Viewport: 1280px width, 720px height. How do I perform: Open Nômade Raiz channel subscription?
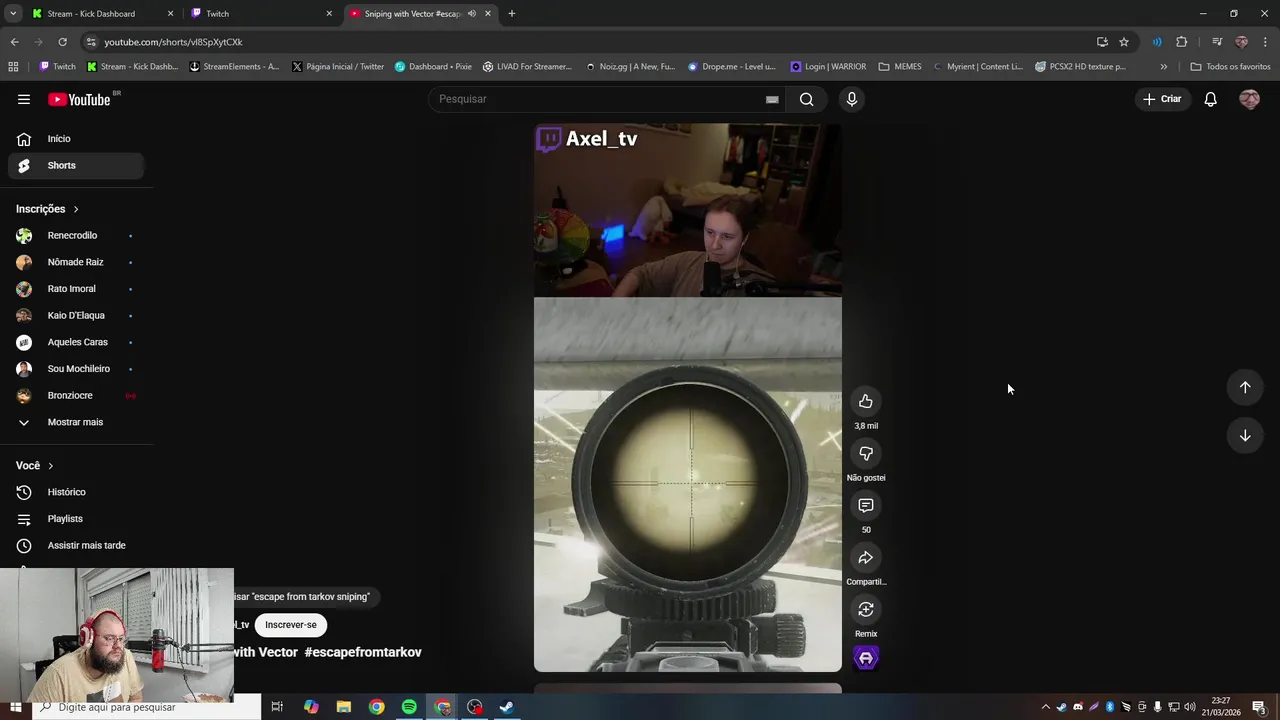76,262
